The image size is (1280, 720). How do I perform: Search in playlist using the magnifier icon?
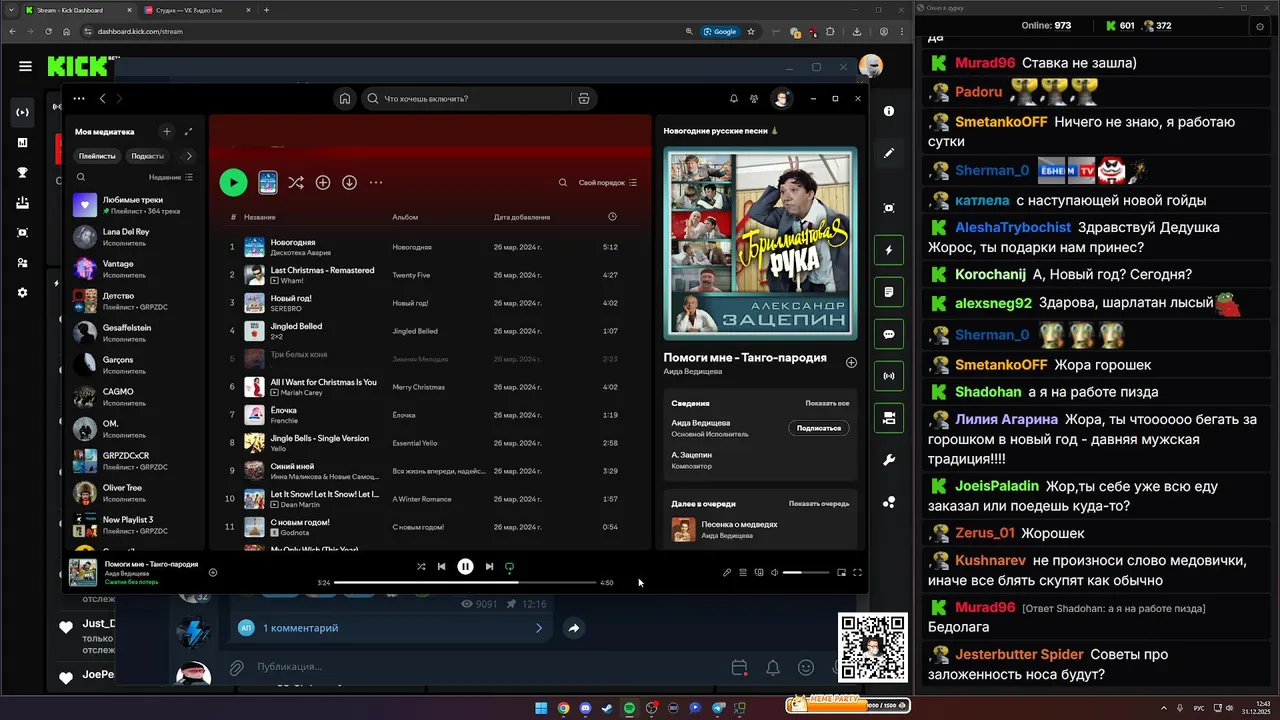(563, 182)
